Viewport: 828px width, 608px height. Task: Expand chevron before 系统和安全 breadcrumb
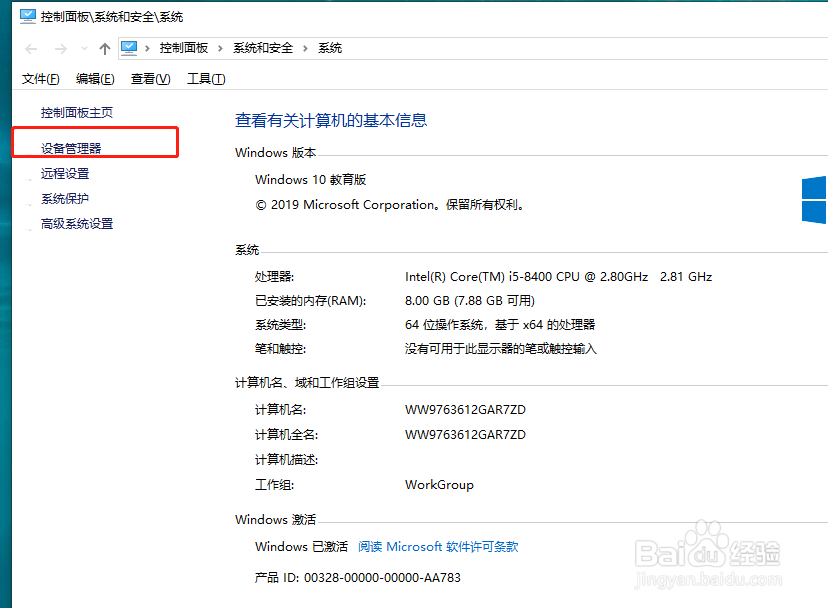click(x=220, y=49)
